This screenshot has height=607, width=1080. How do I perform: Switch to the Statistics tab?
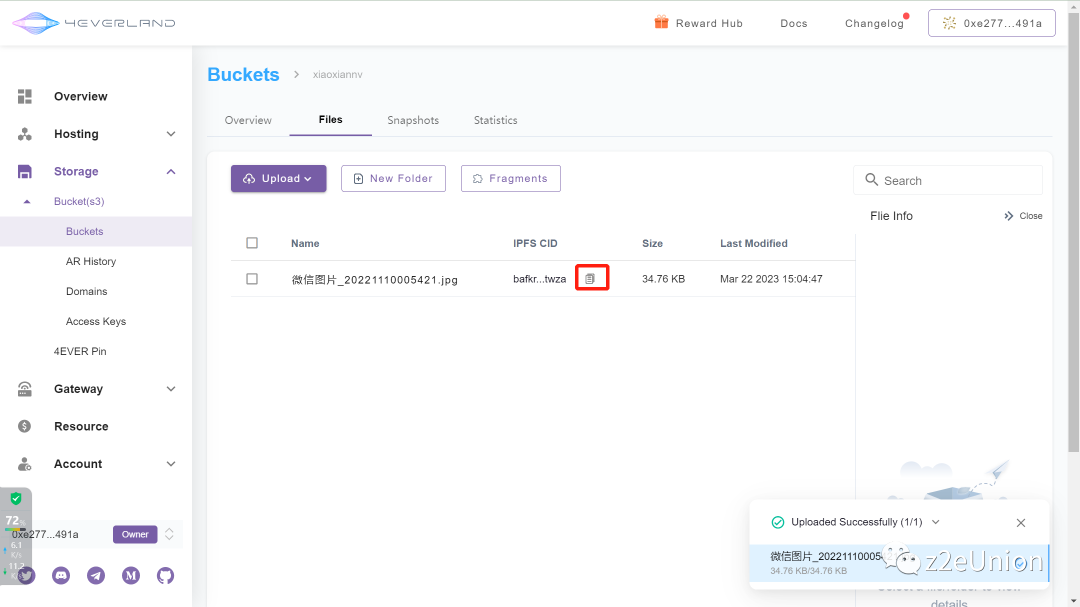(495, 120)
